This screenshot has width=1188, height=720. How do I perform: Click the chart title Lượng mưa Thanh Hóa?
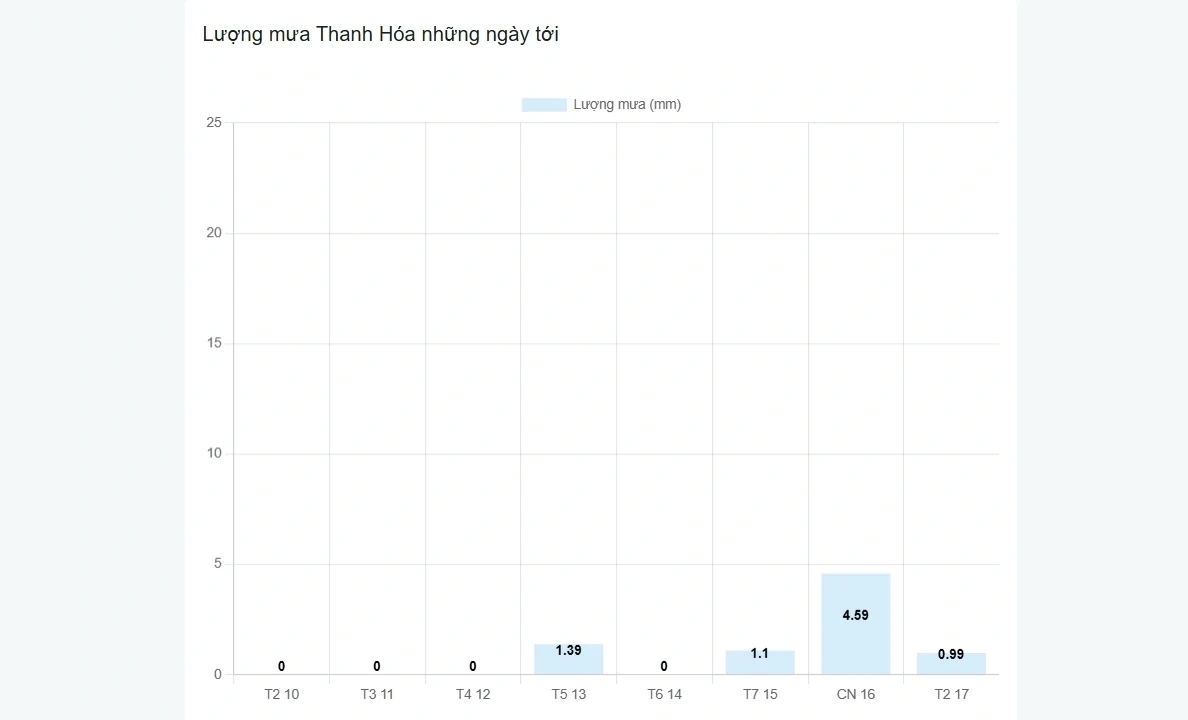point(380,34)
